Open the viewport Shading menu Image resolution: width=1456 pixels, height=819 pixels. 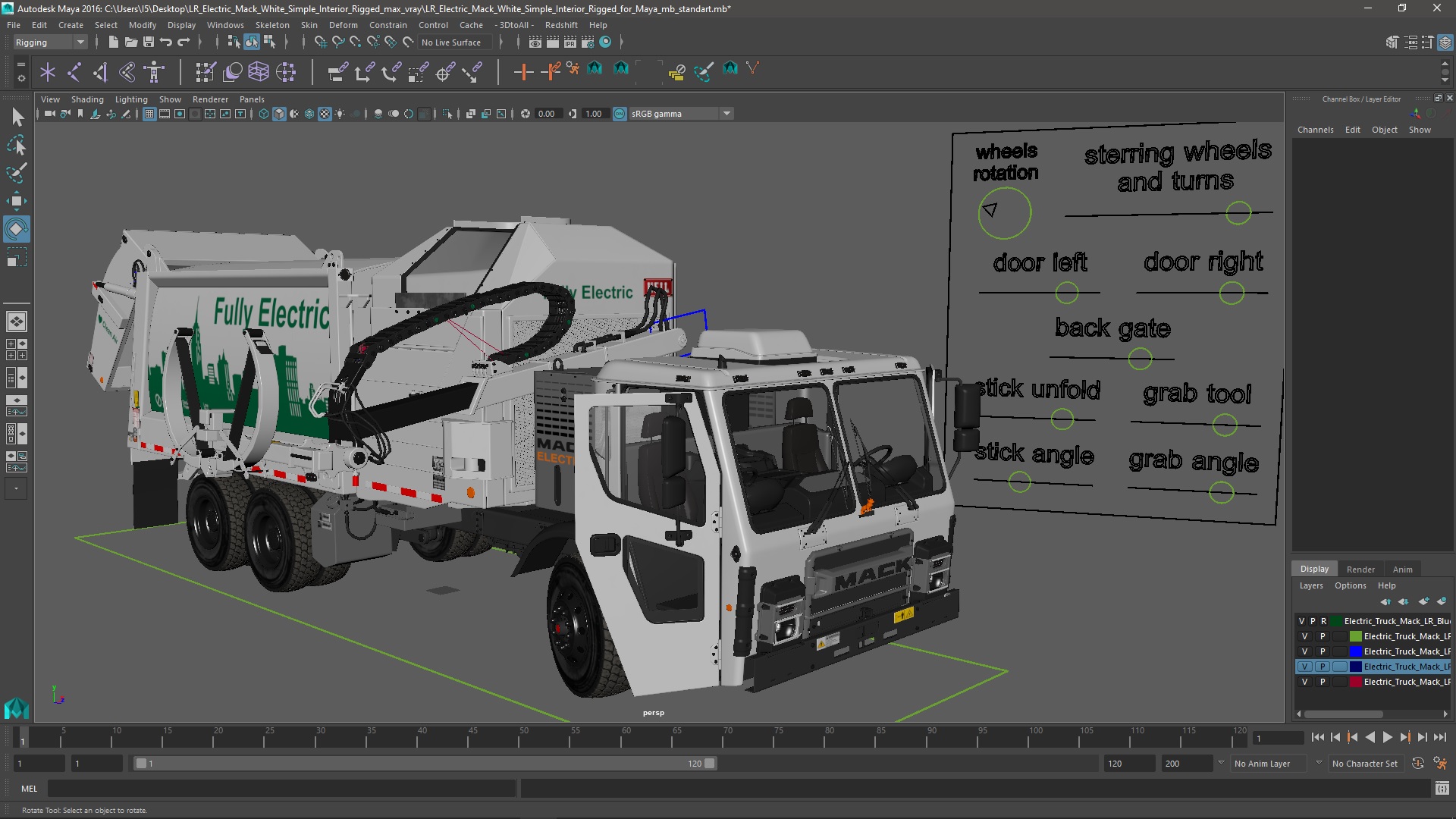87,99
